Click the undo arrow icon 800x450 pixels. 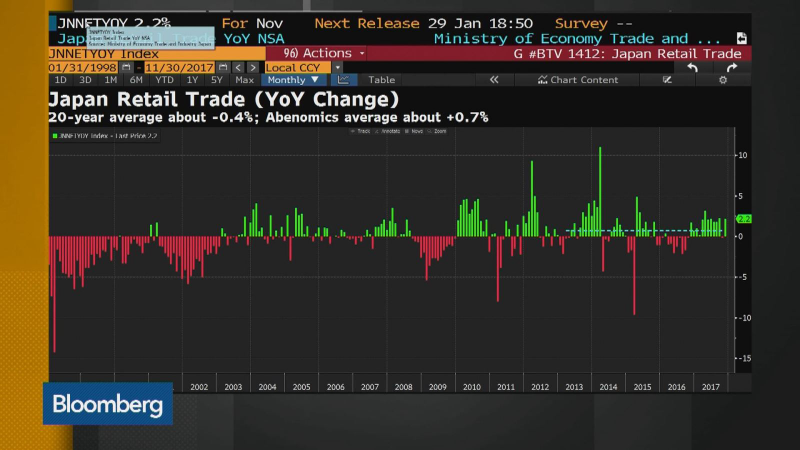pyautogui.click(x=692, y=67)
